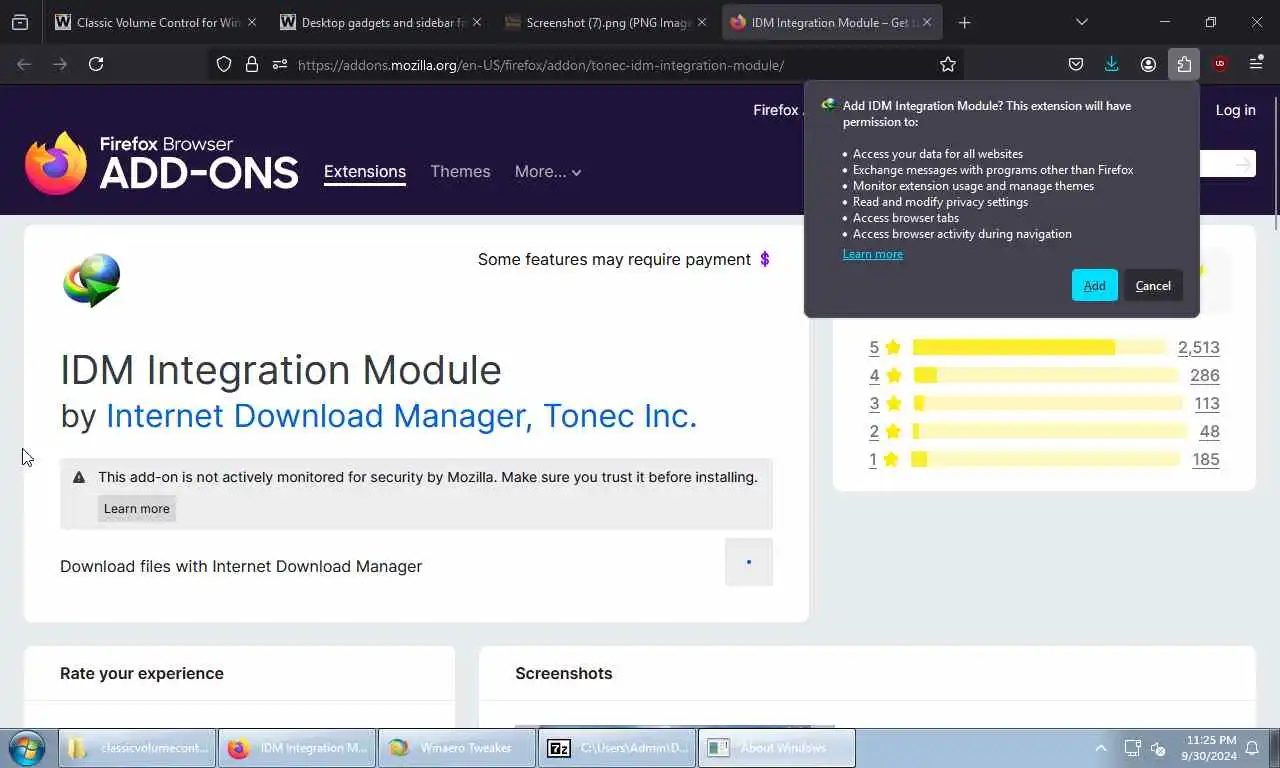The height and width of the screenshot is (768, 1280).
Task: Click the 5 star rating bar
Action: (x=1039, y=347)
